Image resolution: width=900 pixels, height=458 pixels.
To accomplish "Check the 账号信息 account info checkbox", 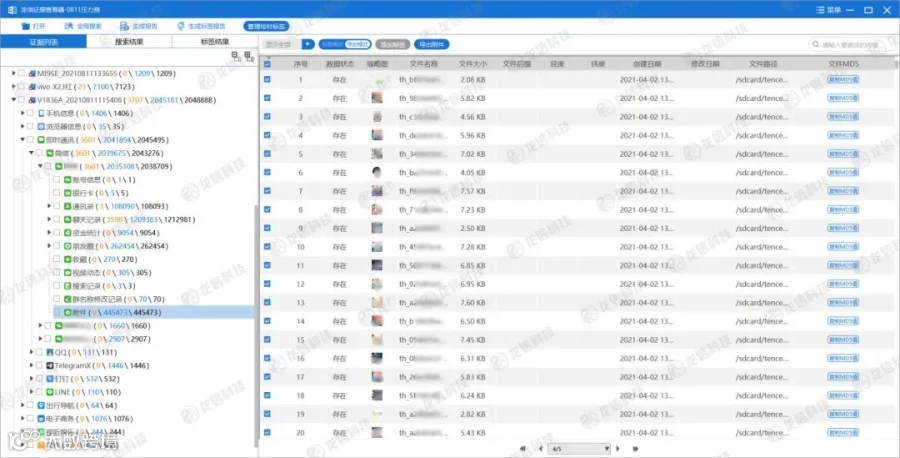I will pos(57,180).
